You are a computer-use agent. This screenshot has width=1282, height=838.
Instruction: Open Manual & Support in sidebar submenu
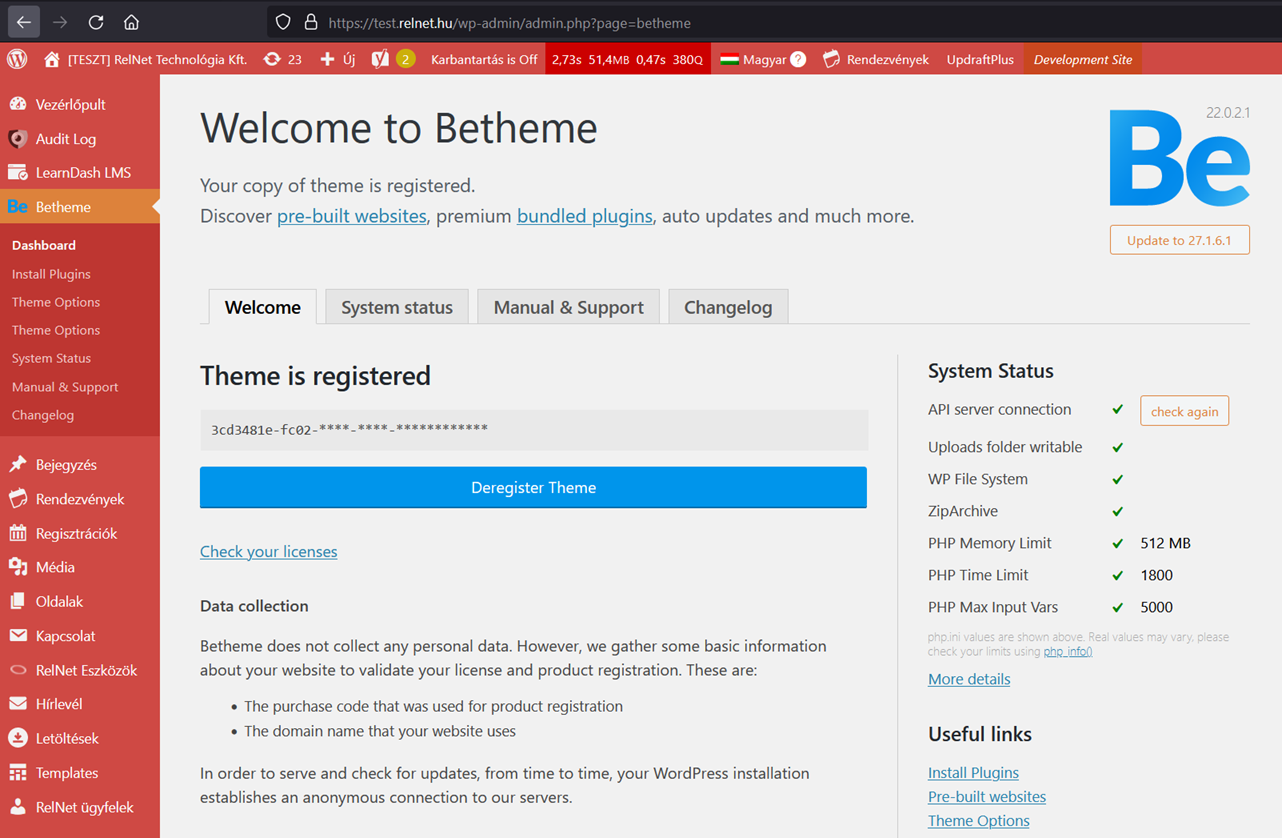click(65, 387)
